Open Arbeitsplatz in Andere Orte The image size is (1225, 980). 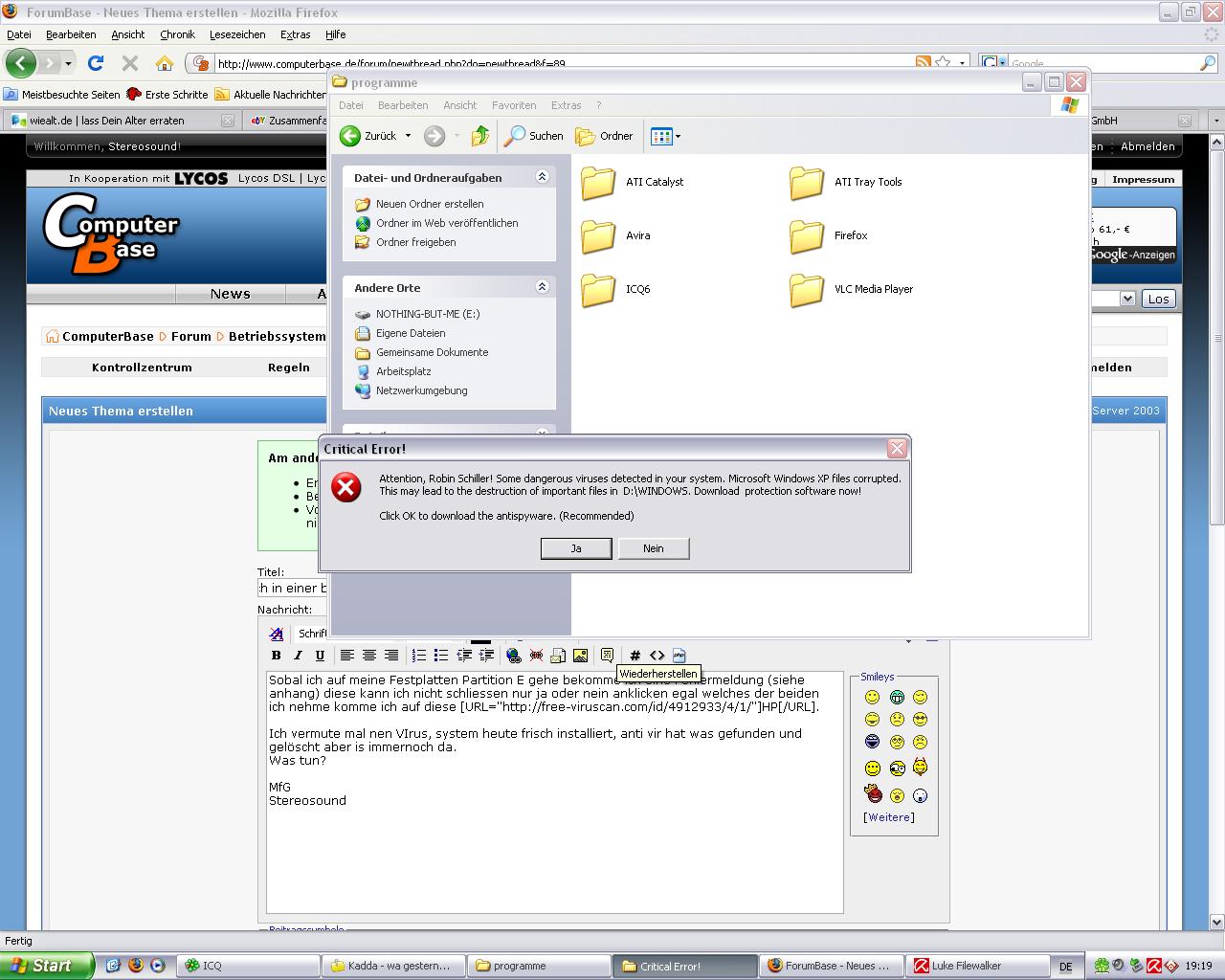point(403,371)
